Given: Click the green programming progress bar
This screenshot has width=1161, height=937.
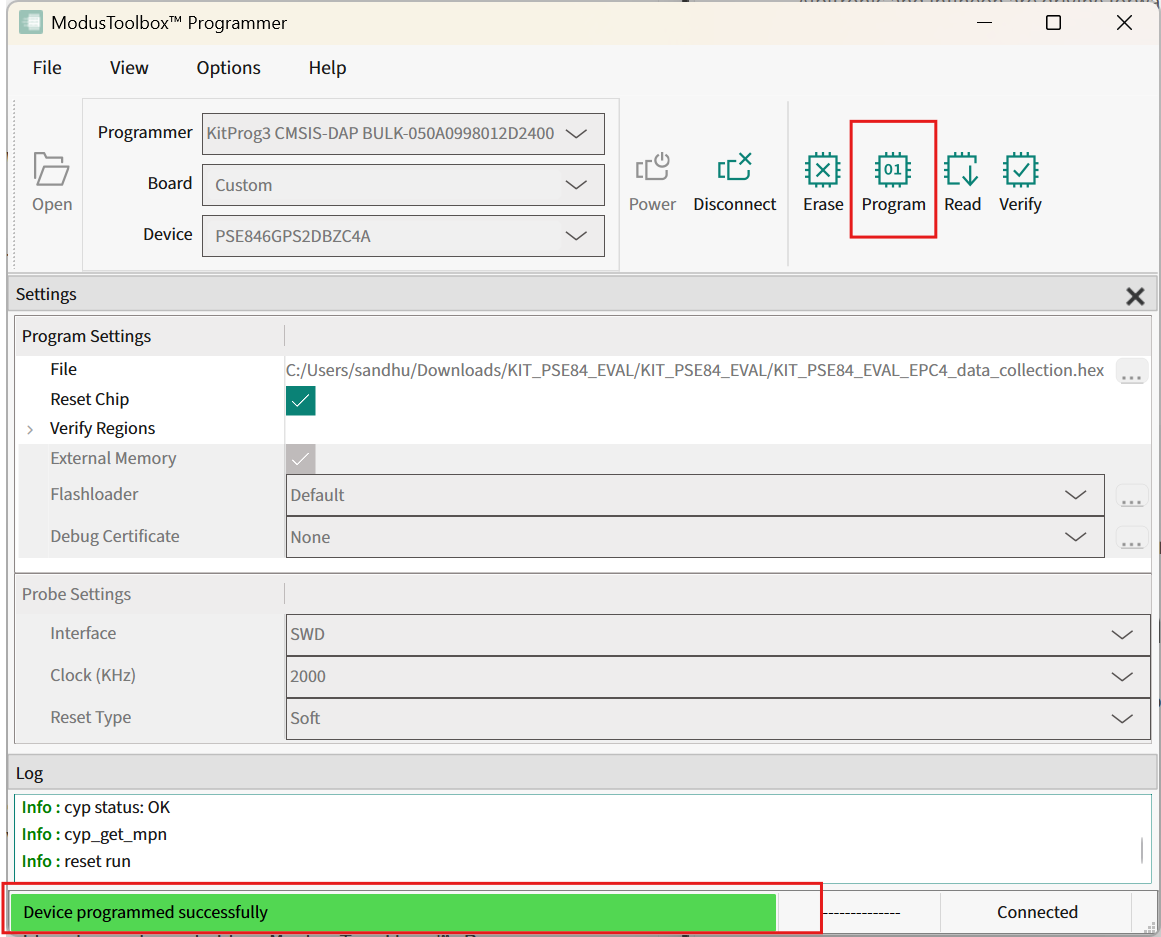Looking at the screenshot, I should click(392, 912).
